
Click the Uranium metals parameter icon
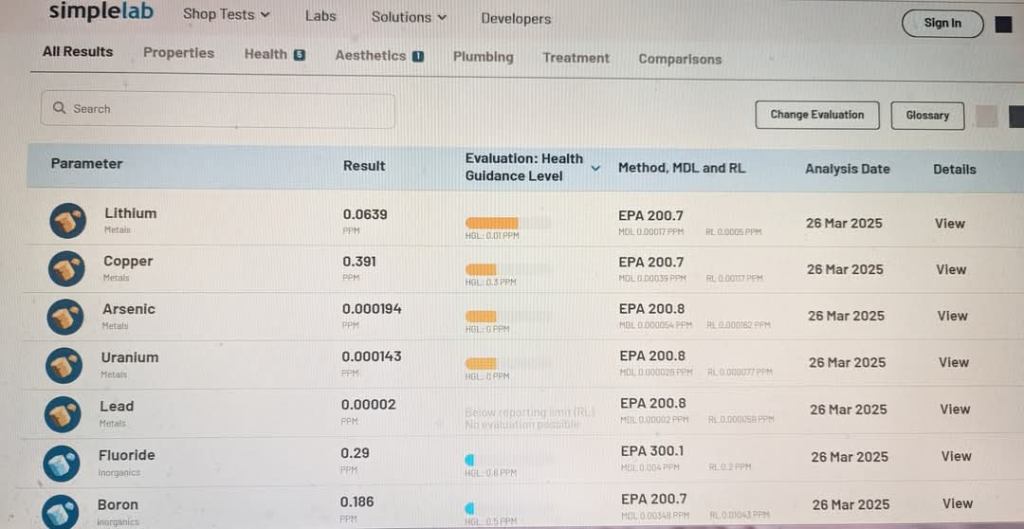64,365
